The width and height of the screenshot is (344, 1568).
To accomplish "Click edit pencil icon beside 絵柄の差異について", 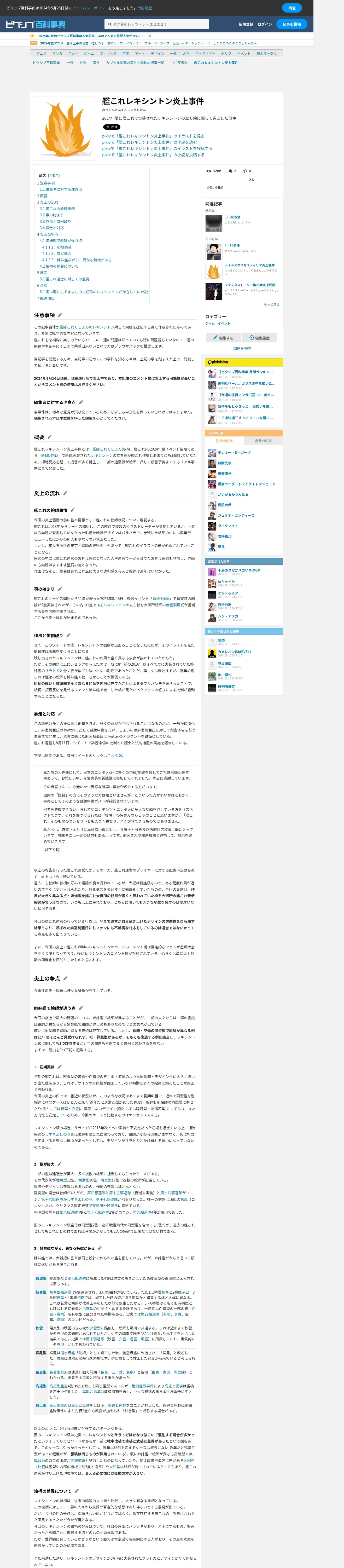I will tap(77, 1491).
